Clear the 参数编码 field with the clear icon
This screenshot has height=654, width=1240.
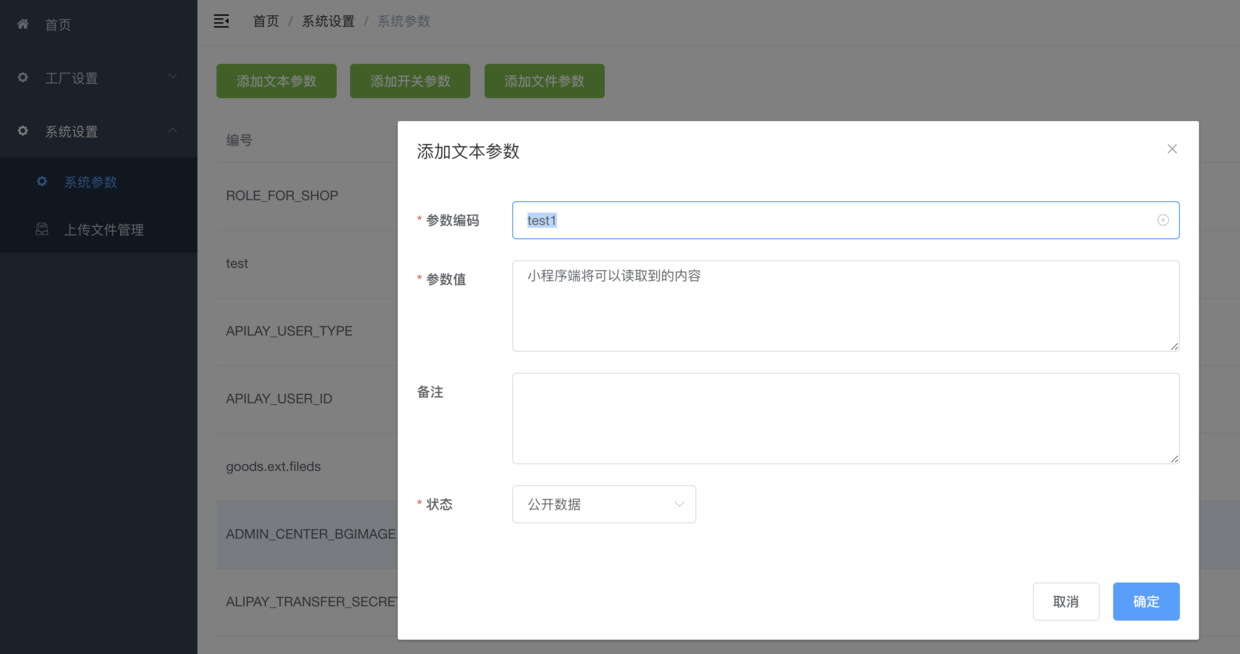(1163, 220)
